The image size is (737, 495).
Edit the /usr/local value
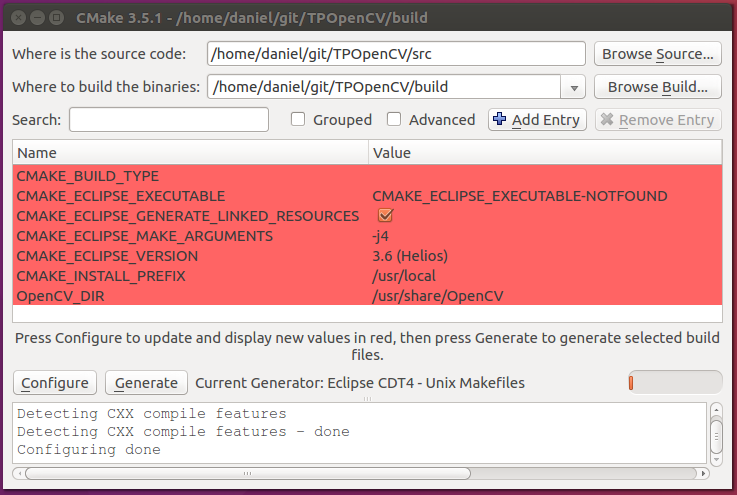(404, 276)
